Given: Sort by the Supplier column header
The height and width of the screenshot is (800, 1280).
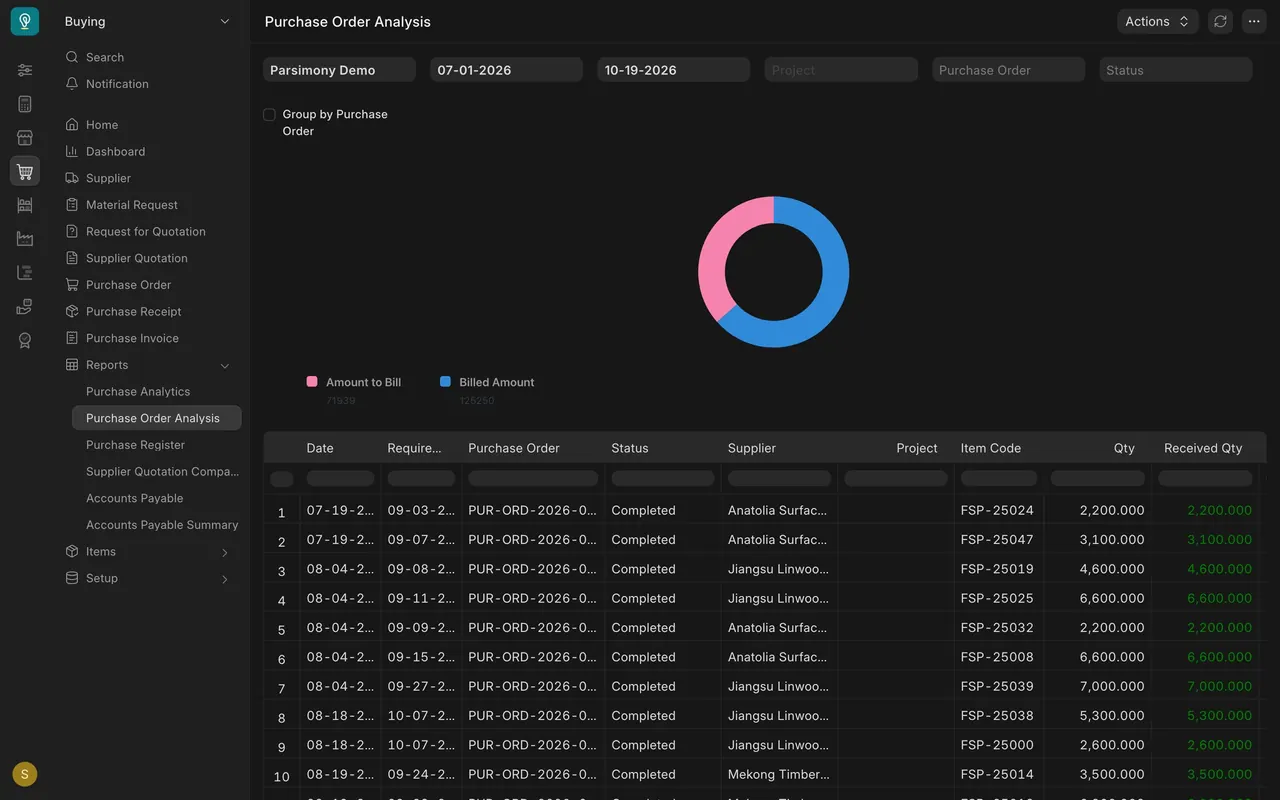Looking at the screenshot, I should (x=752, y=448).
